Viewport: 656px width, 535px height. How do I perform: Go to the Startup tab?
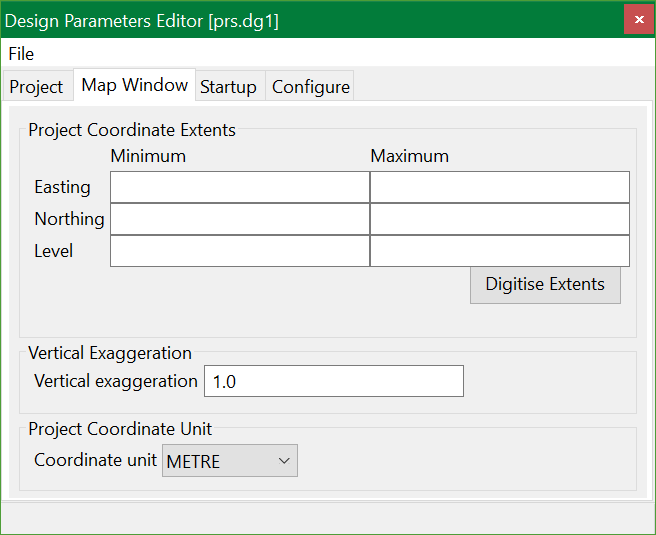point(228,87)
